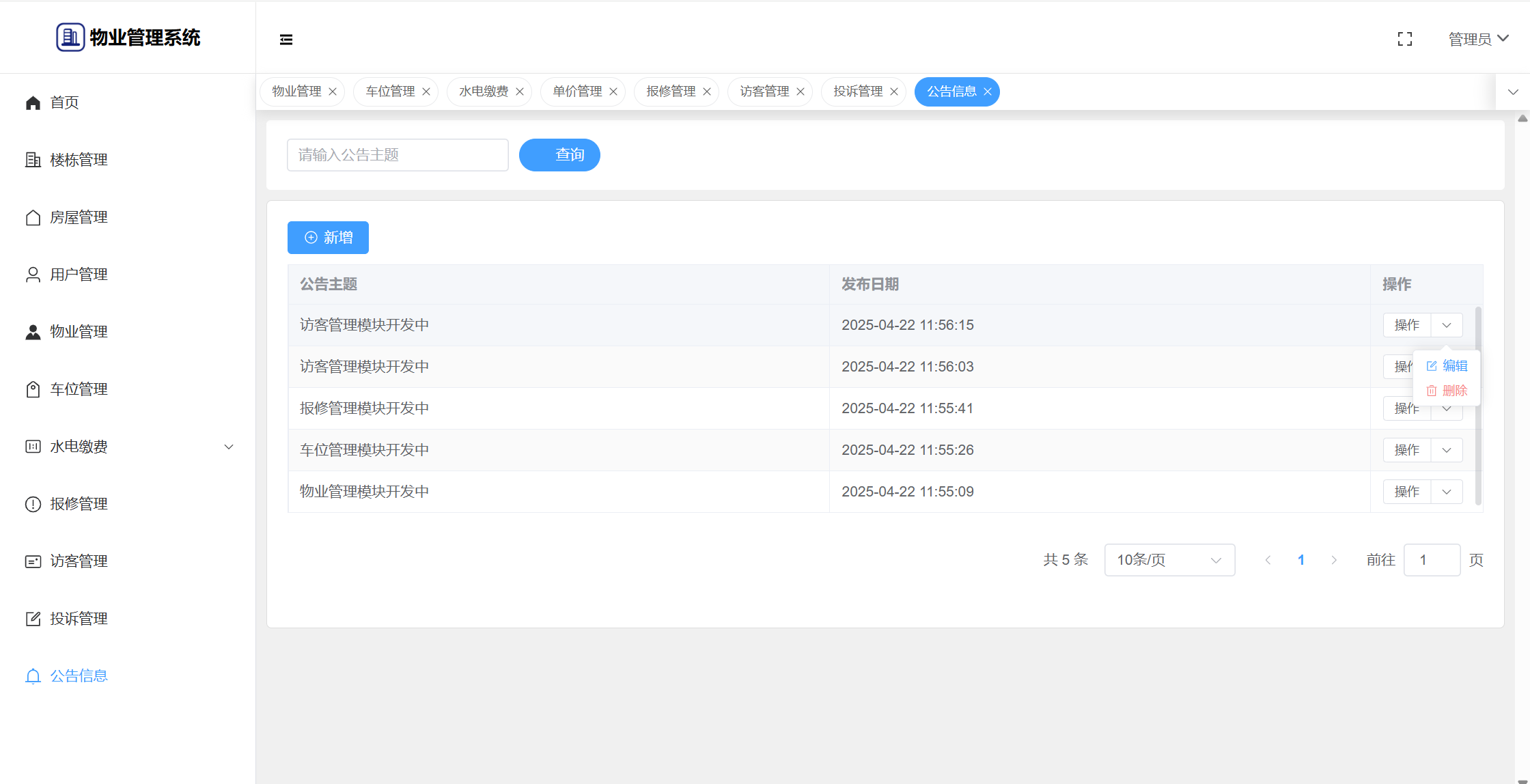Choose the 删除 trash option in popup
The width and height of the screenshot is (1530, 784).
(1447, 391)
